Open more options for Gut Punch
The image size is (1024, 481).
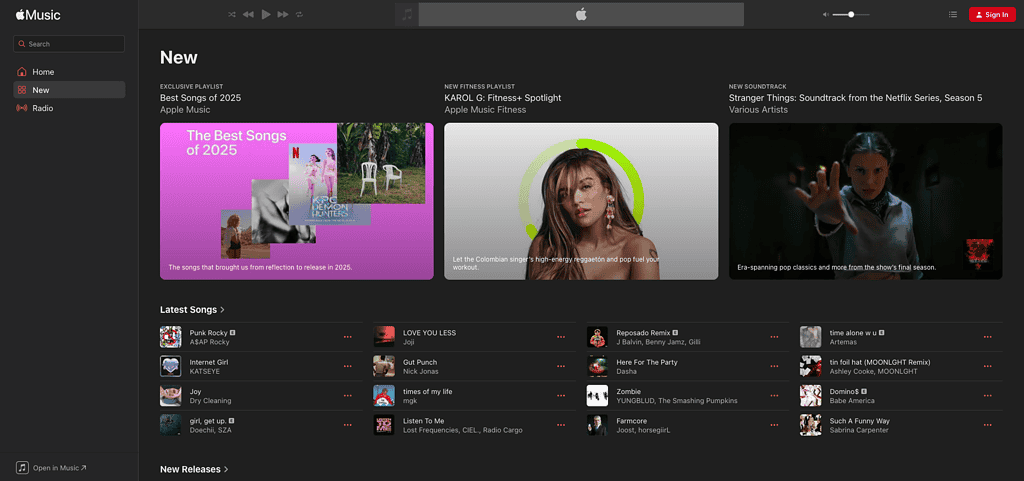tap(561, 366)
